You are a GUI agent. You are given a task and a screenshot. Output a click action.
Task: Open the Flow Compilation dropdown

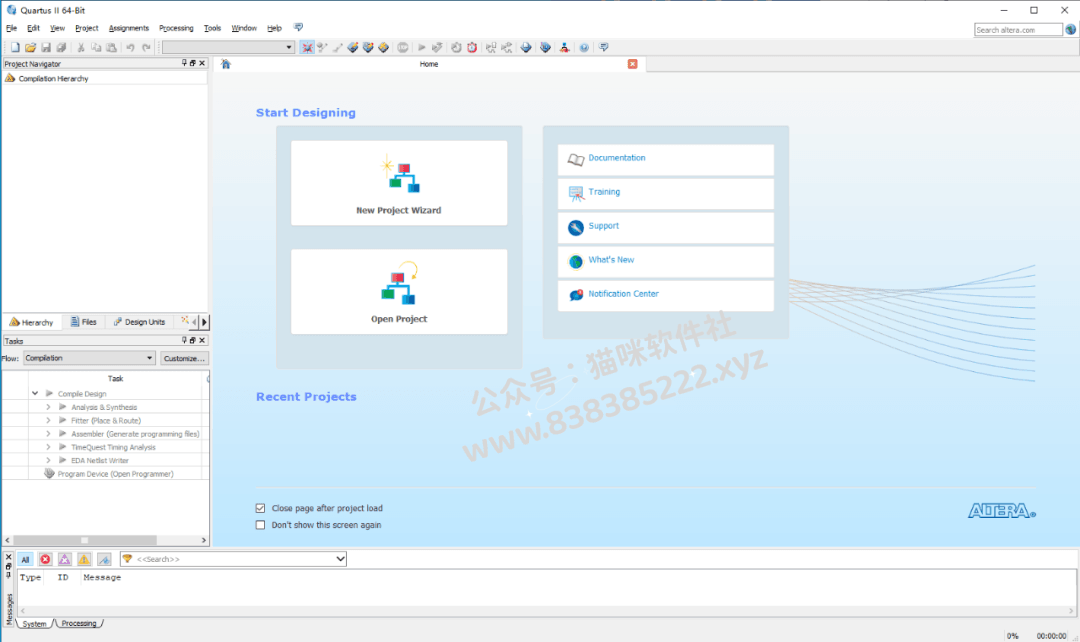[x=89, y=358]
